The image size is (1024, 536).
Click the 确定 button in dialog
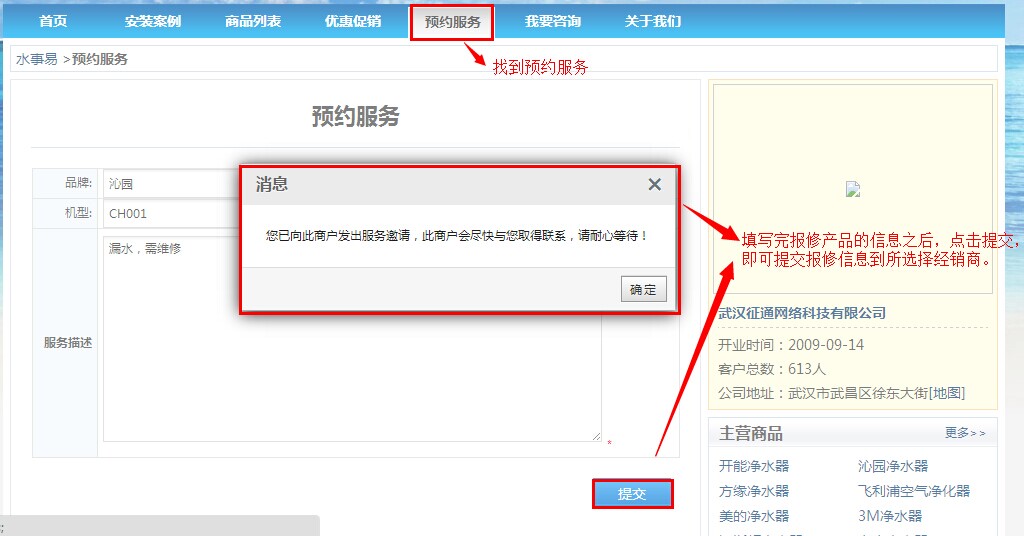click(643, 290)
